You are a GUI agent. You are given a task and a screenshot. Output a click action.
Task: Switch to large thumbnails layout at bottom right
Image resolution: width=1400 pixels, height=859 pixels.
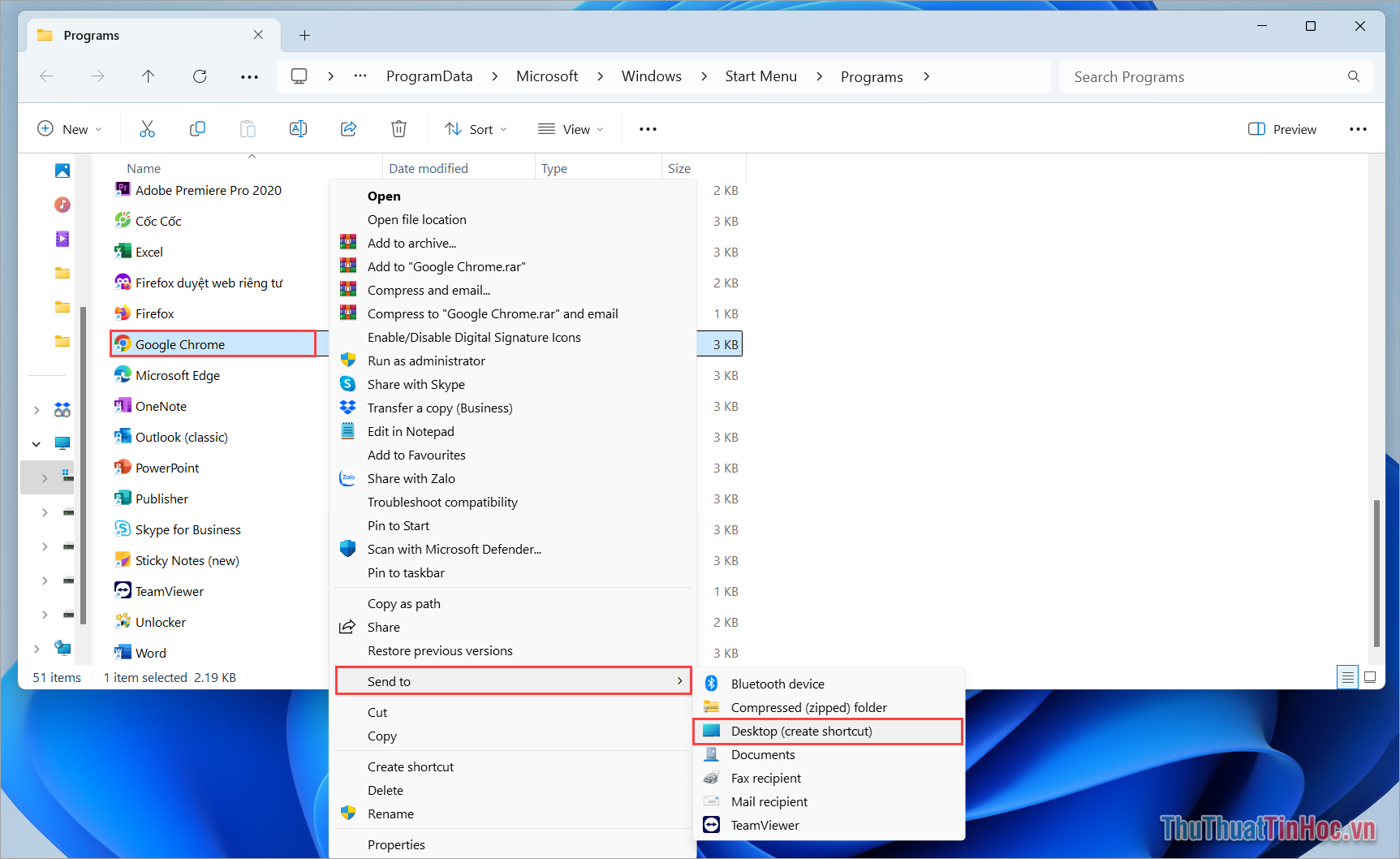(1371, 676)
